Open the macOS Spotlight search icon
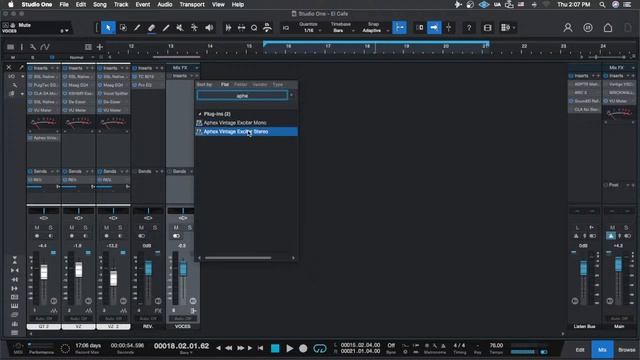Viewport: 640px width, 360px height. (602, 4)
